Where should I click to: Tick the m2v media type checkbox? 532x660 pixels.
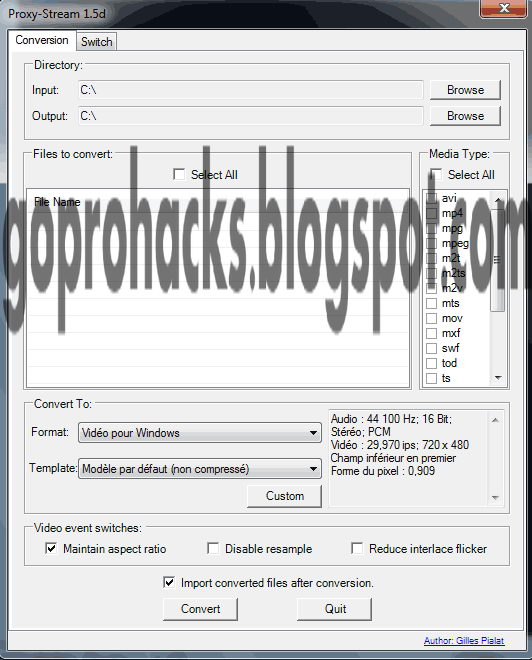pos(431,288)
